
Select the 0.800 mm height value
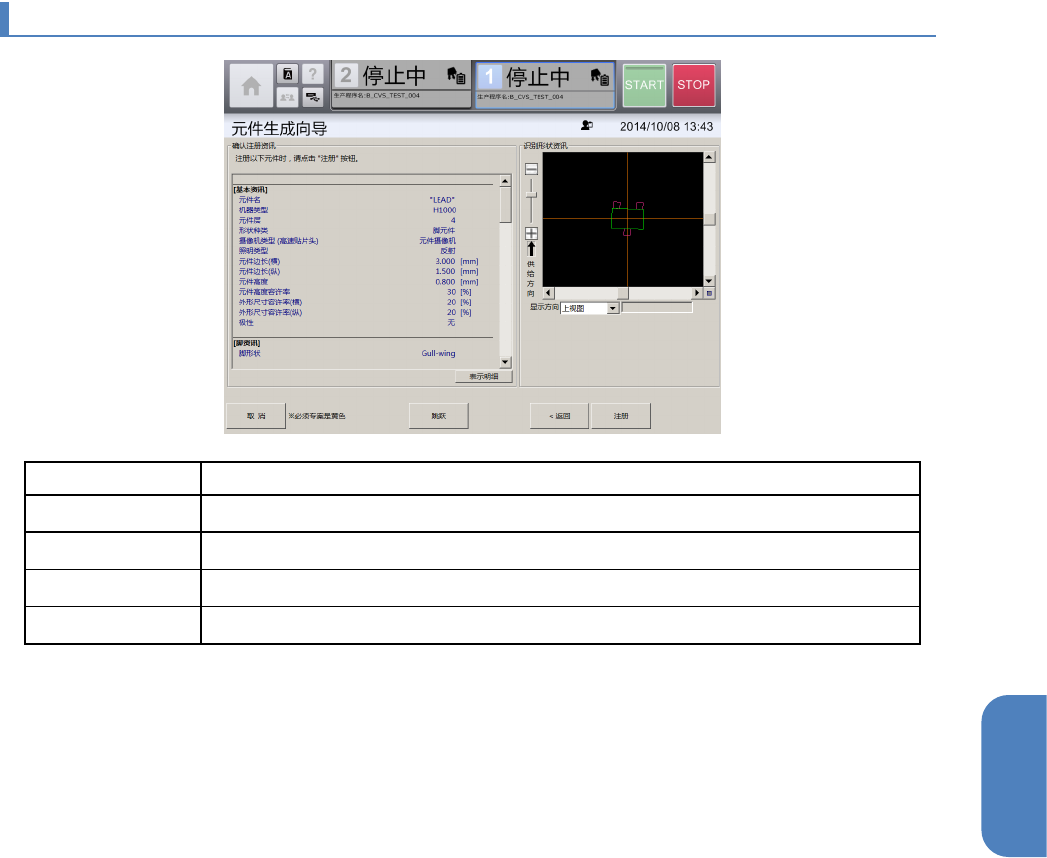445,282
